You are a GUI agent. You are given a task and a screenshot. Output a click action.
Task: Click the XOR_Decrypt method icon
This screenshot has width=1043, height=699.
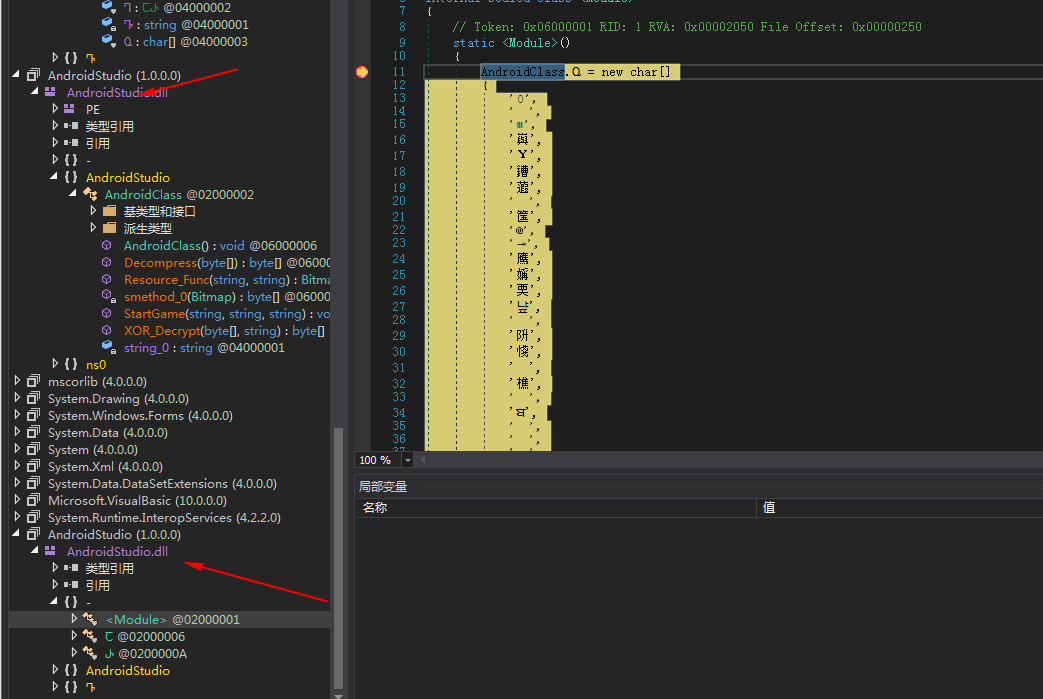point(106,331)
